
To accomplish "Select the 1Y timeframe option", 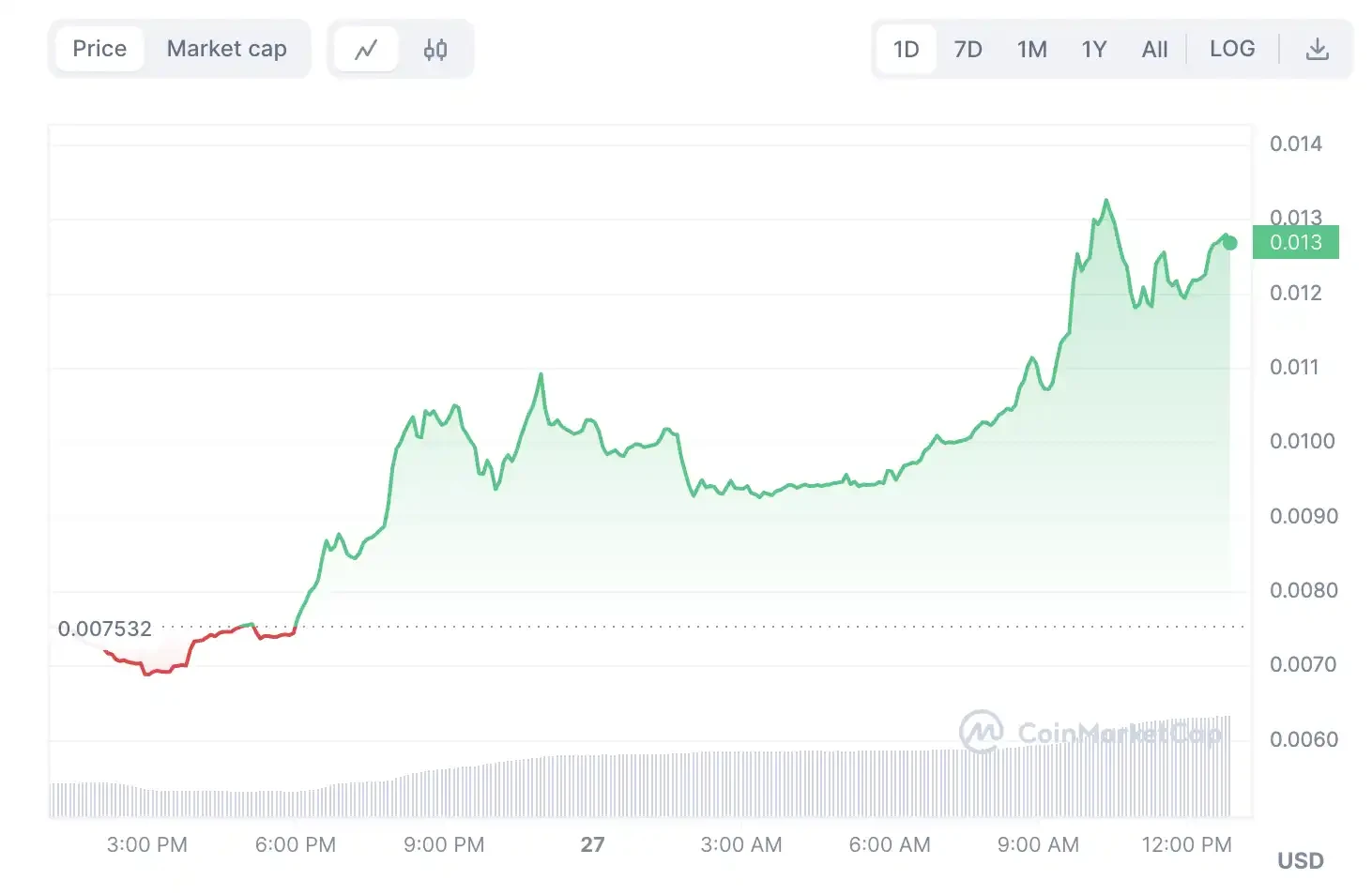I will (x=1093, y=49).
